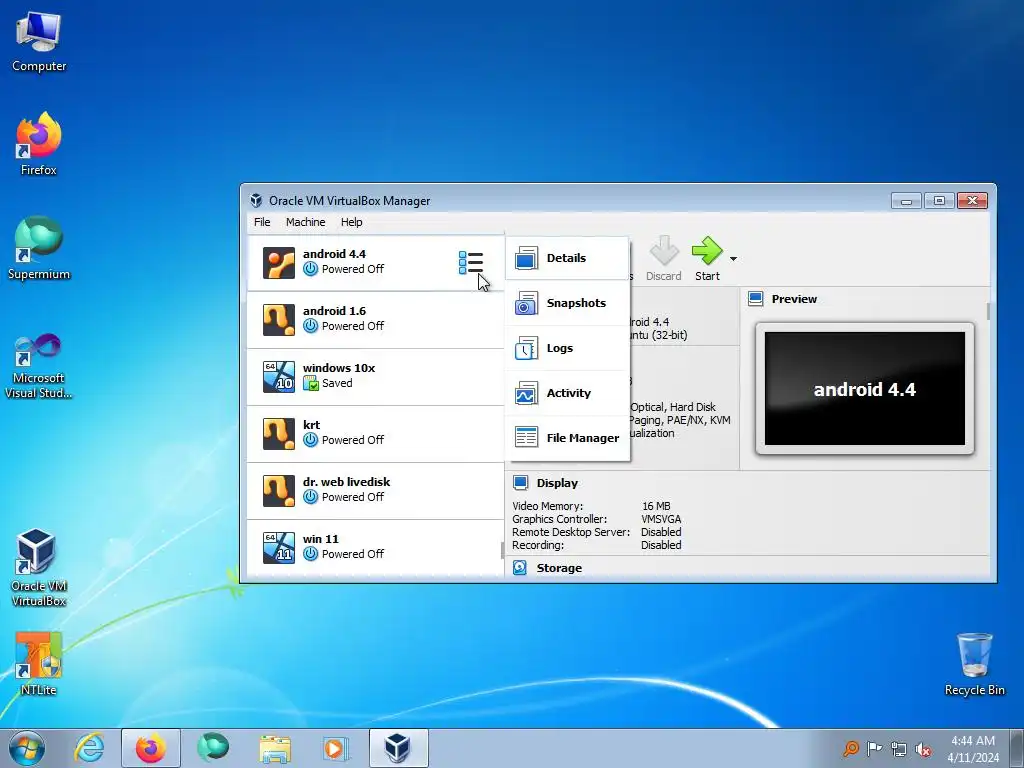The width and height of the screenshot is (1024, 768).
Task: Open Windows Explorer from the taskbar
Action: (275, 748)
